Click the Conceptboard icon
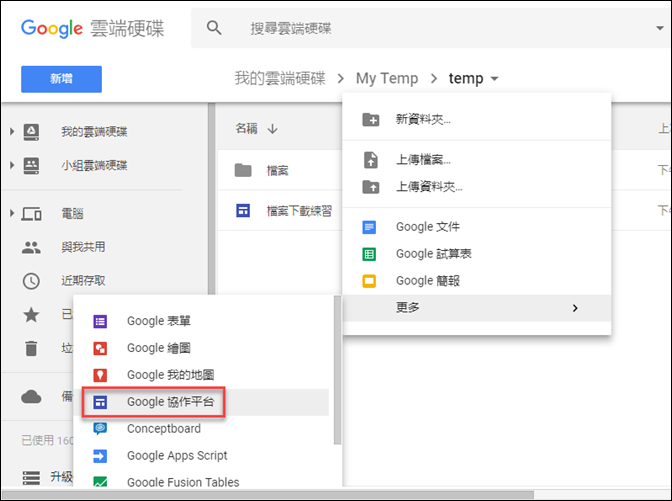The width and height of the screenshot is (672, 501). tap(100, 428)
